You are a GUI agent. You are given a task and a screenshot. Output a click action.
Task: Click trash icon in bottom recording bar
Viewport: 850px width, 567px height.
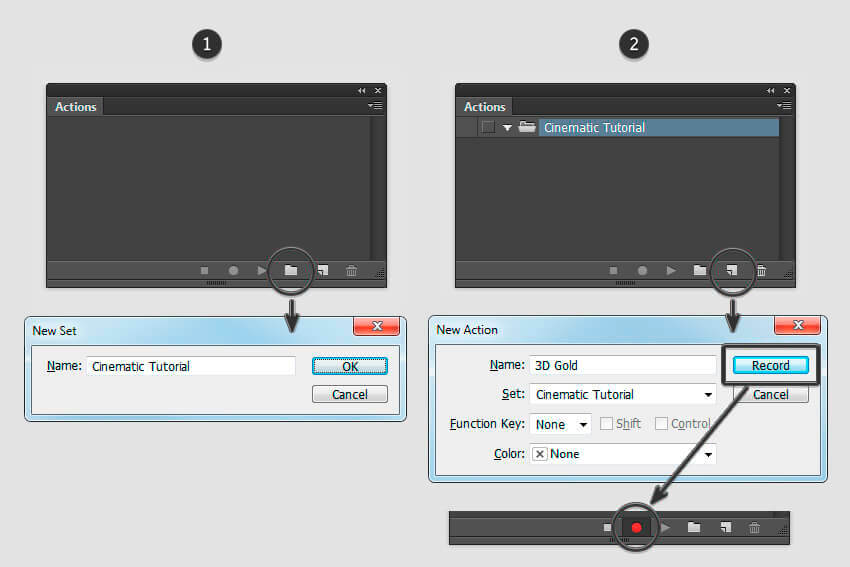click(754, 527)
